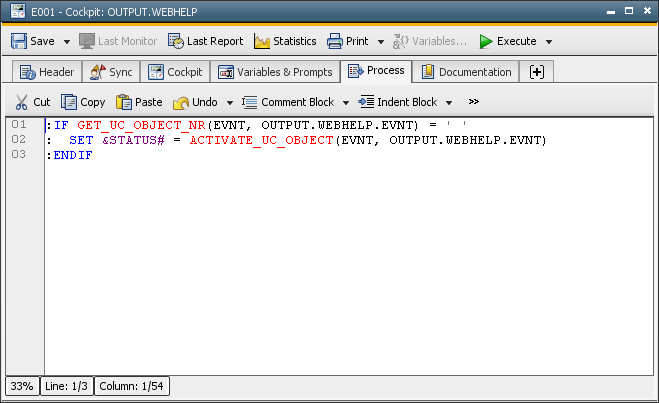The height and width of the screenshot is (403, 659).
Task: Click the Undo arrow icon
Action: [181, 102]
